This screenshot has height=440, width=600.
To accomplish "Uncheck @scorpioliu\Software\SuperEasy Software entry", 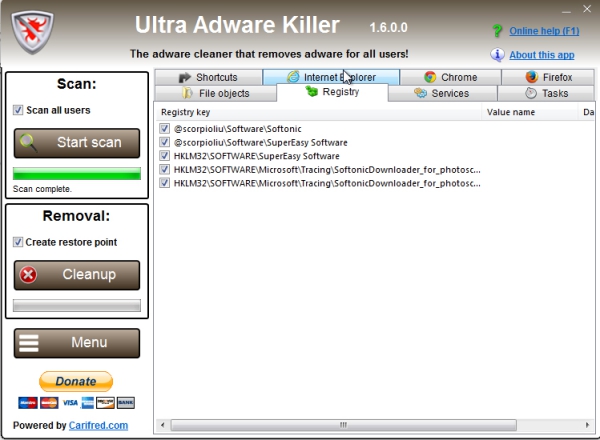I will pyautogui.click(x=165, y=142).
